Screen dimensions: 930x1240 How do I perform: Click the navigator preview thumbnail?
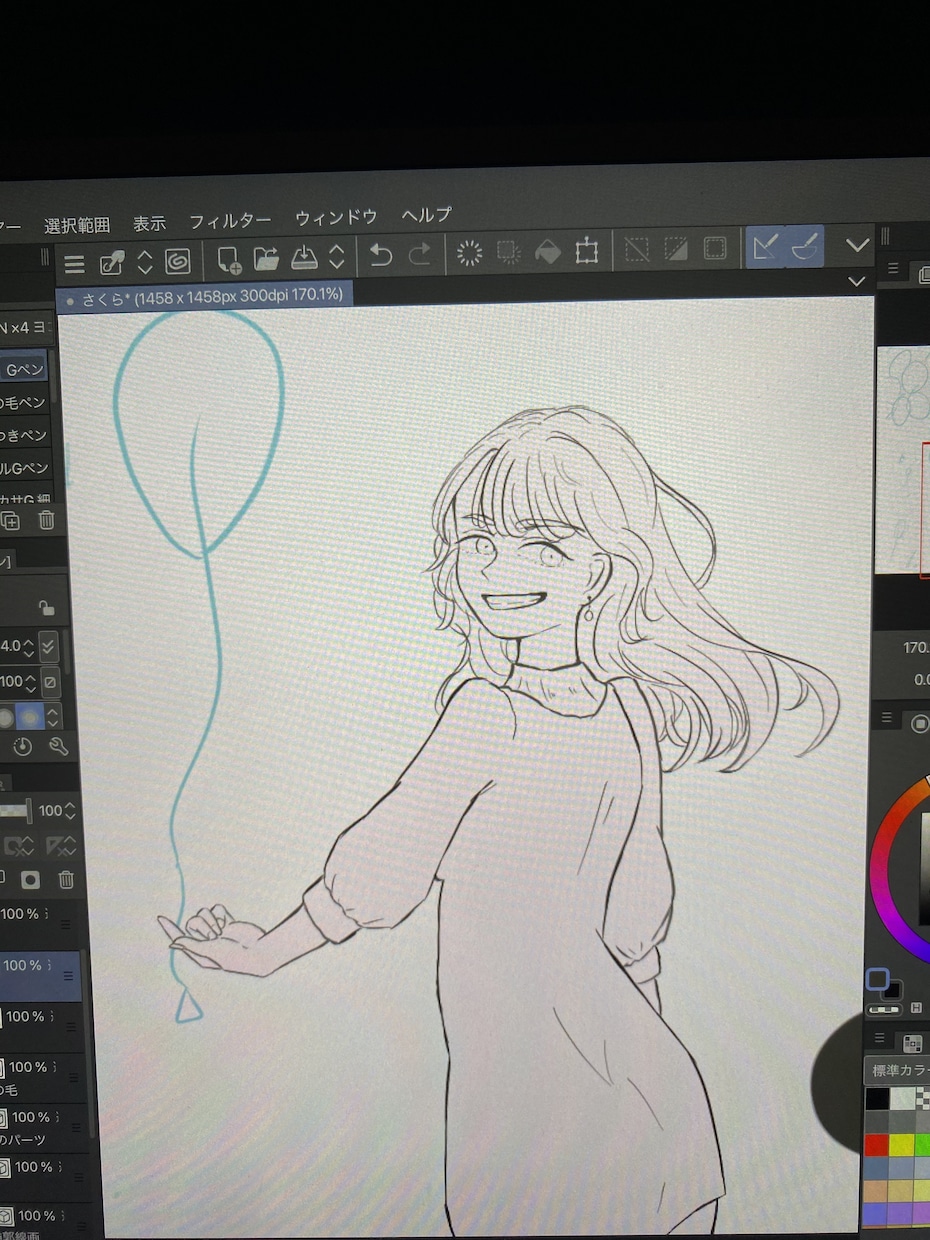904,459
